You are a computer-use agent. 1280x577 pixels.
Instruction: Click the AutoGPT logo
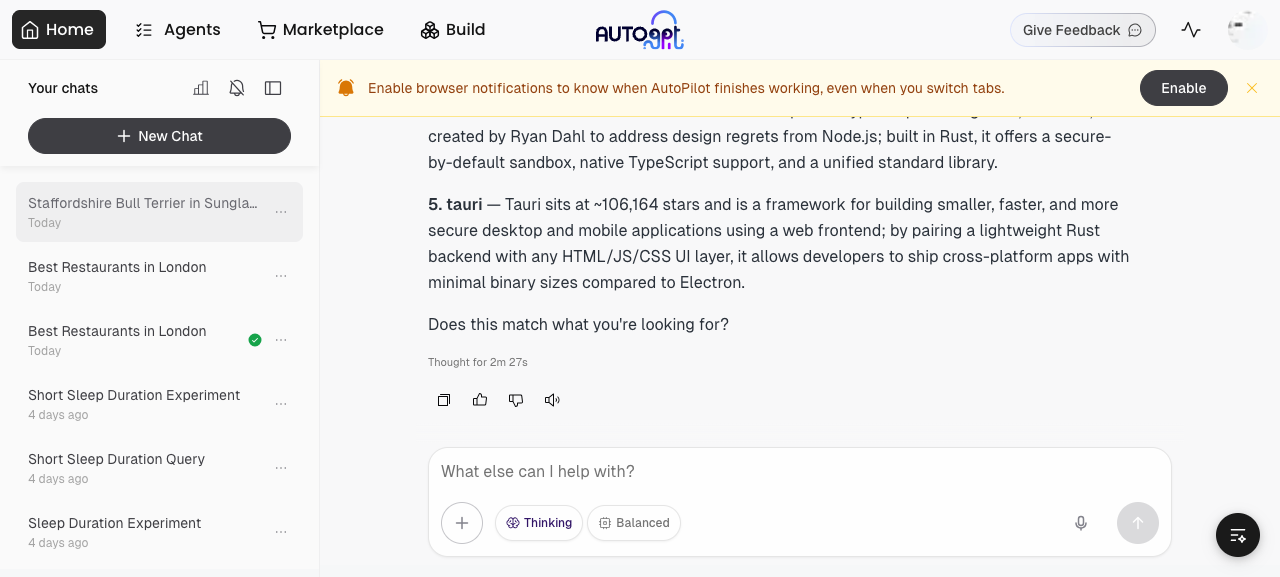click(640, 30)
